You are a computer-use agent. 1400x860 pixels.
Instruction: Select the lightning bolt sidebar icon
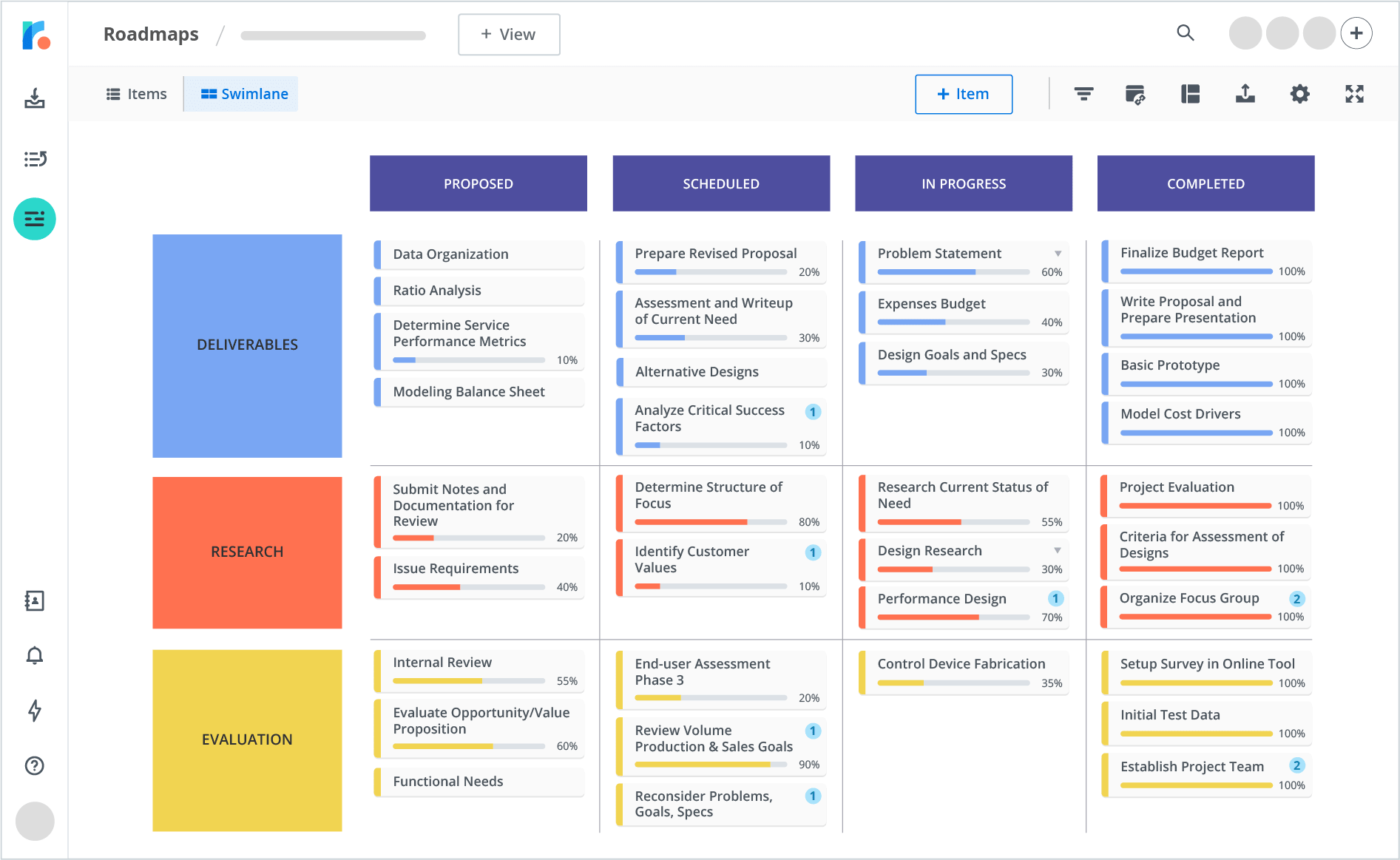(34, 711)
